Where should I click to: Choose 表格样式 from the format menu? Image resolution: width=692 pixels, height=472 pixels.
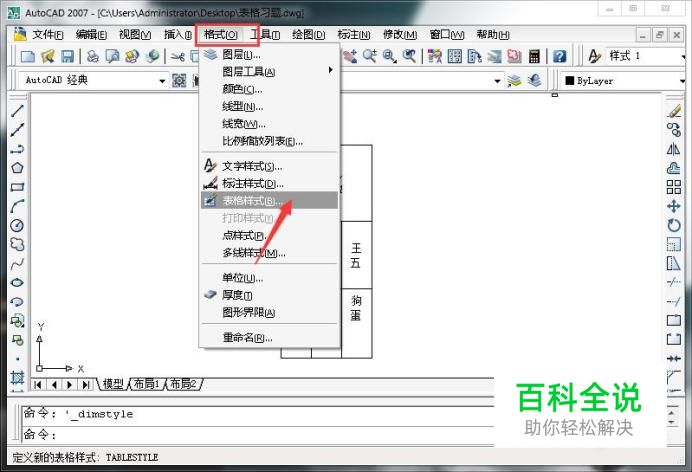(269, 201)
